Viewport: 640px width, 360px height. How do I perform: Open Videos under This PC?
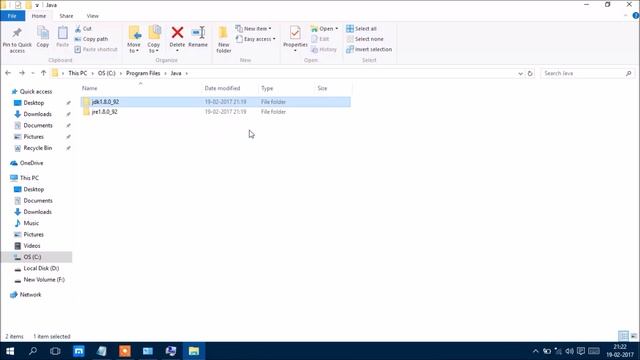click(x=31, y=246)
